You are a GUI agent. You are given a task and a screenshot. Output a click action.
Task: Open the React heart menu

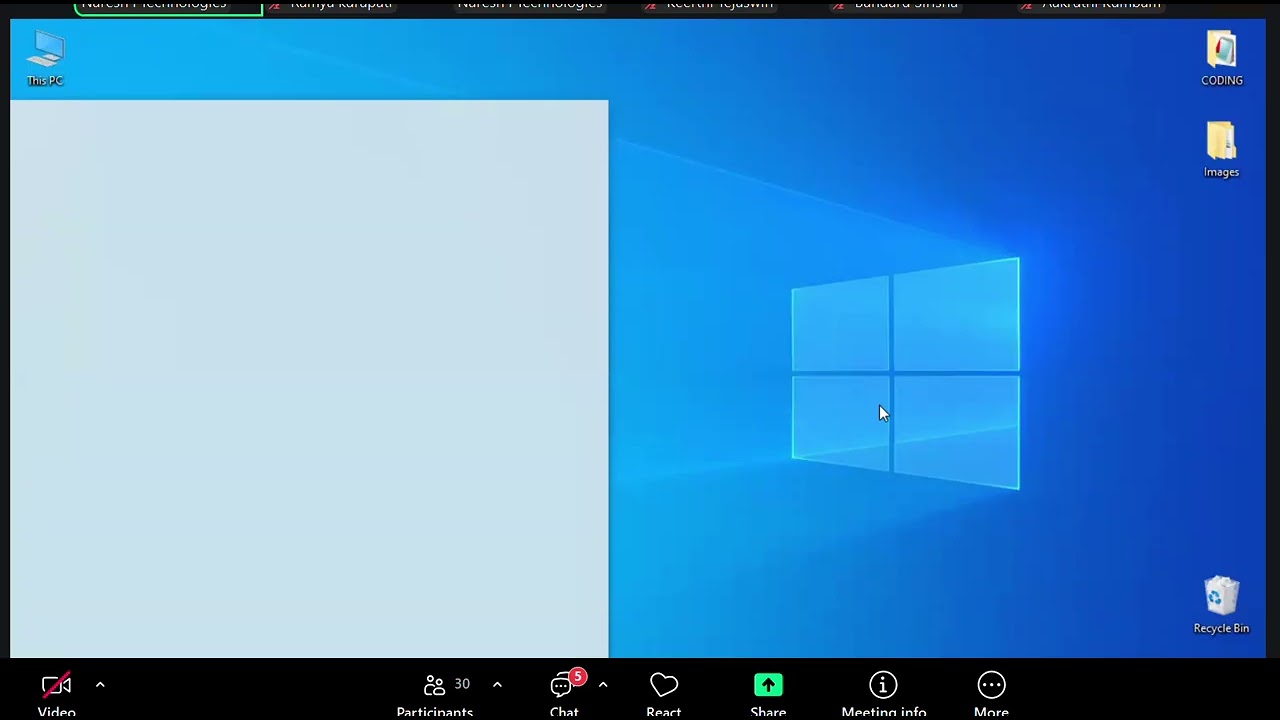(x=664, y=695)
